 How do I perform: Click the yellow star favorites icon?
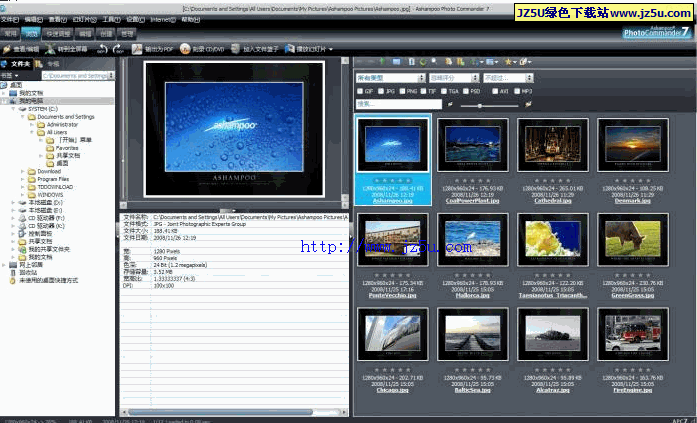tap(508, 62)
